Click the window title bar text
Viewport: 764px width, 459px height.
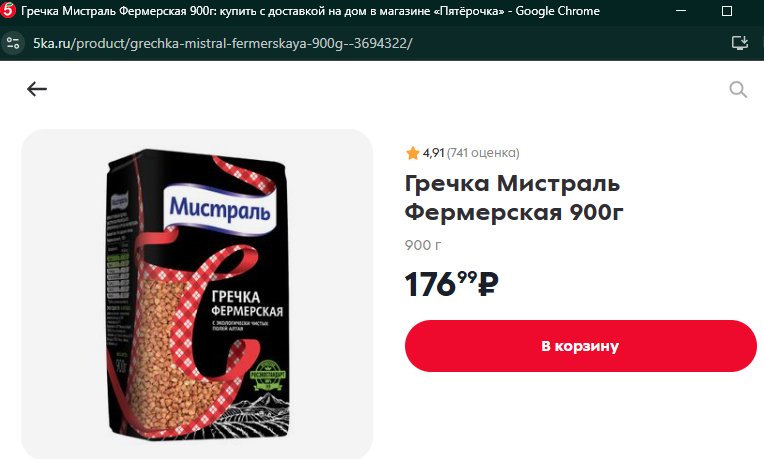310,11
